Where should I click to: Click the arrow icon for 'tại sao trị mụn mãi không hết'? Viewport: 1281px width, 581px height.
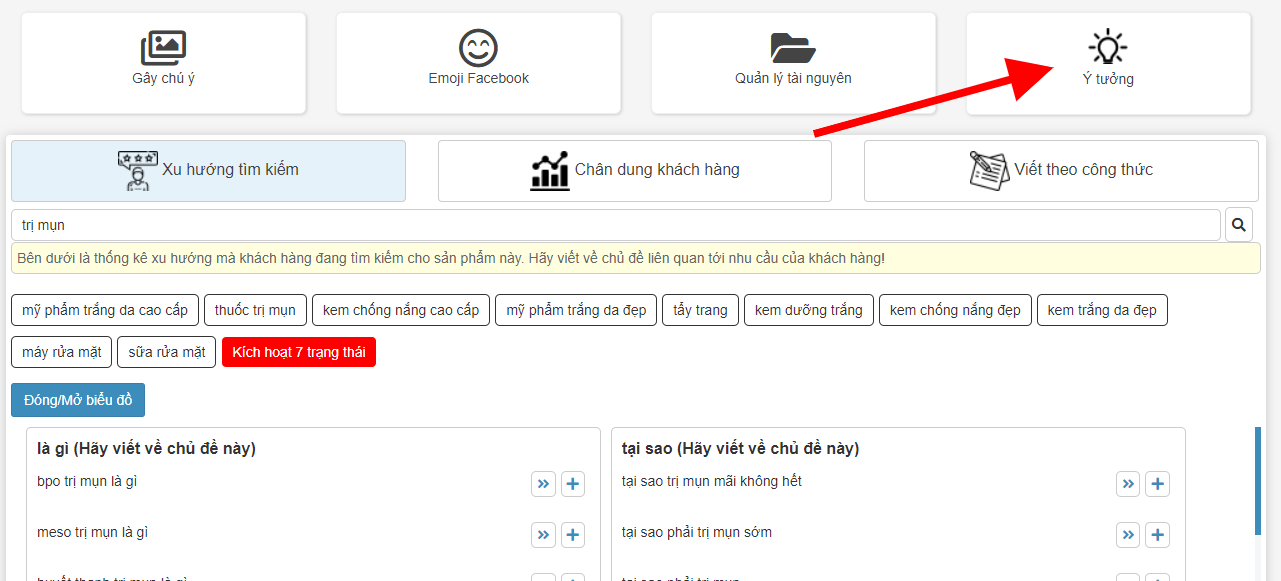(1128, 484)
